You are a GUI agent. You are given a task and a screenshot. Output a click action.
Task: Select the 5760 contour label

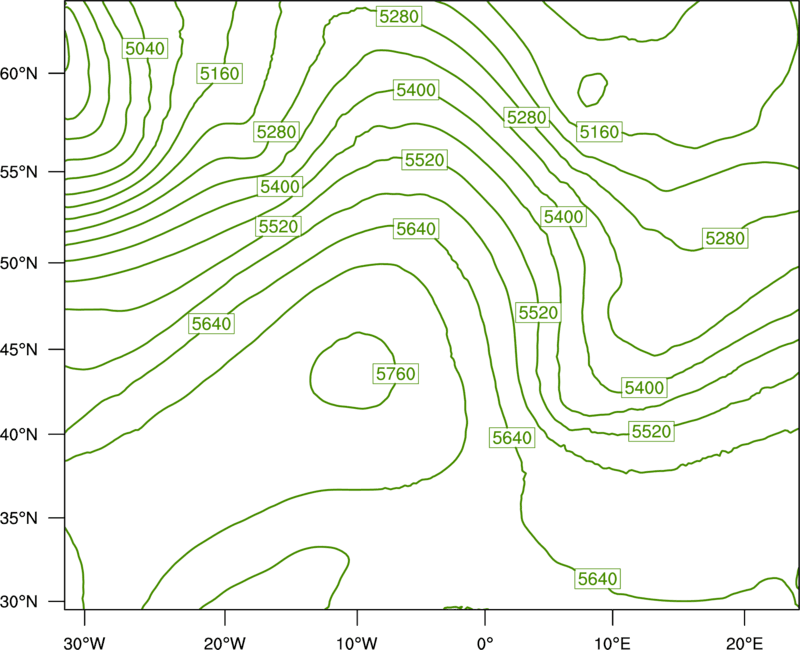[396, 373]
